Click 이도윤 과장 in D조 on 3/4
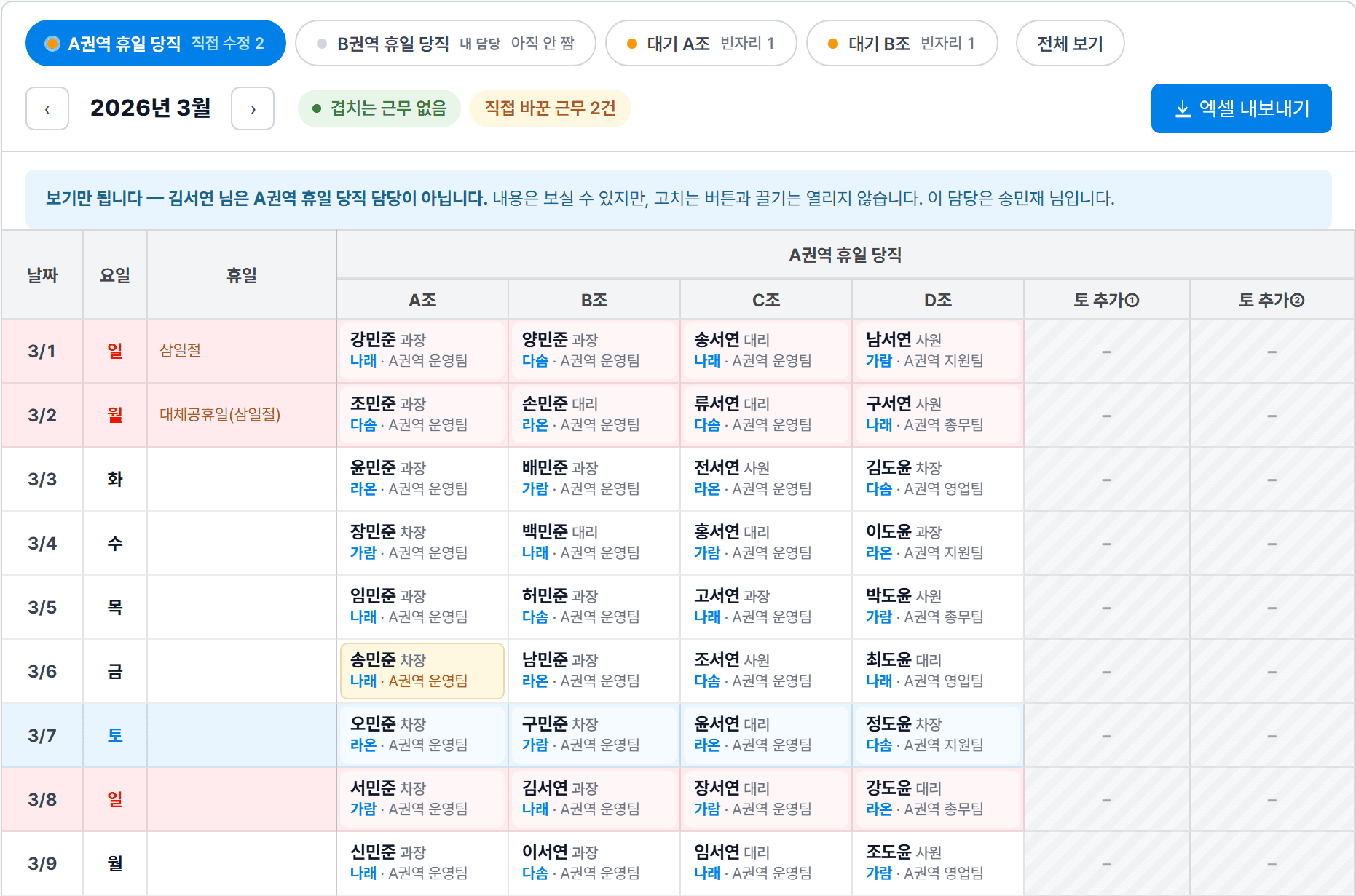This screenshot has width=1356, height=896. (x=938, y=542)
